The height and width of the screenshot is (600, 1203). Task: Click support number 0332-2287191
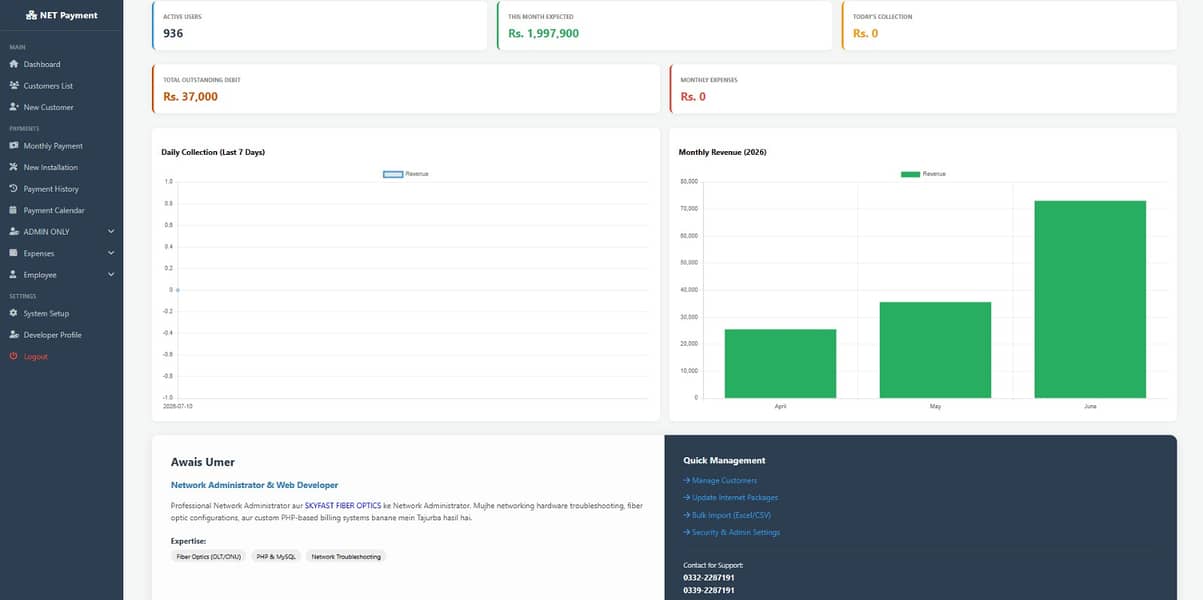[709, 577]
